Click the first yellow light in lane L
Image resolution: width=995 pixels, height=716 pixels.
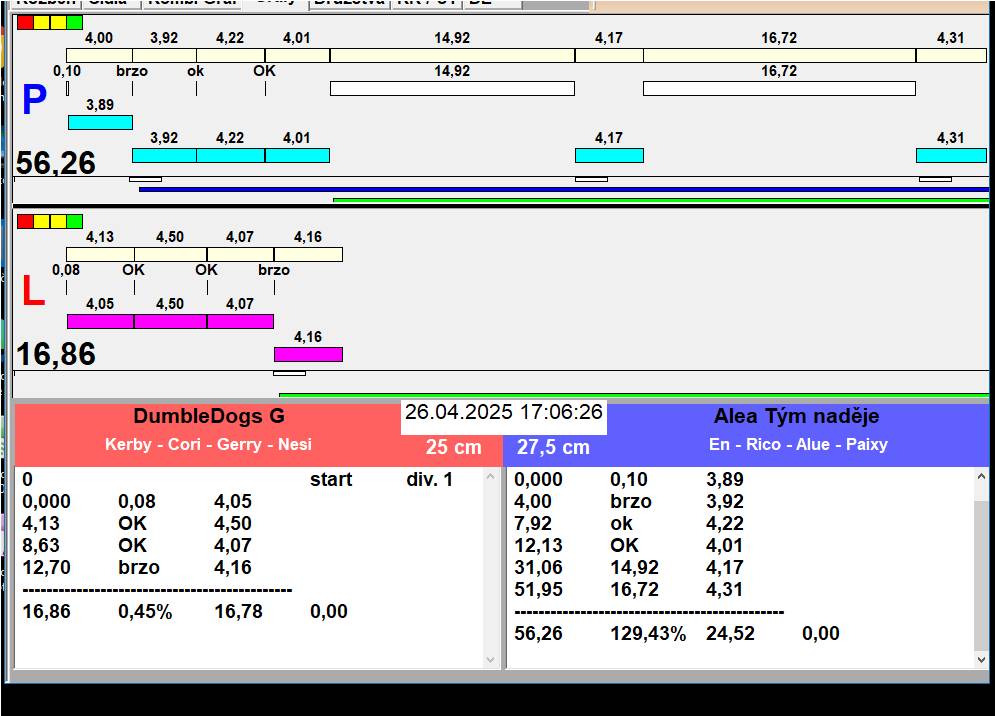pyautogui.click(x=42, y=221)
